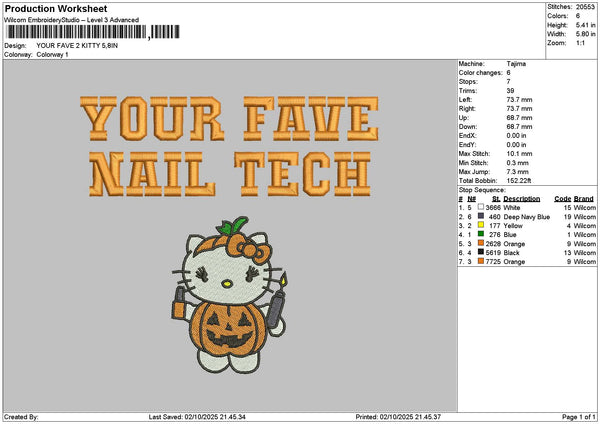
Task: Click 'Wilcom EmbroideryStudio – Level 3 Advanced' text
Action: 72,20
